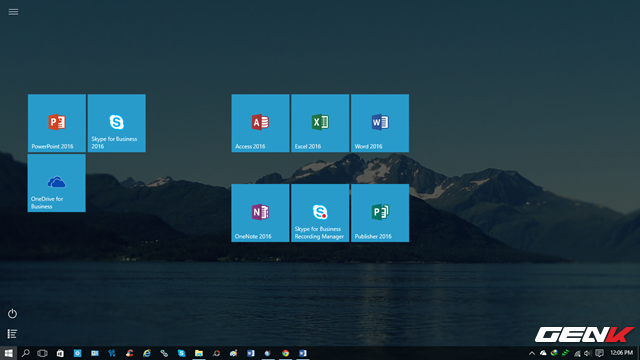Switch to Google Chrome on the taskbar

[285, 353]
